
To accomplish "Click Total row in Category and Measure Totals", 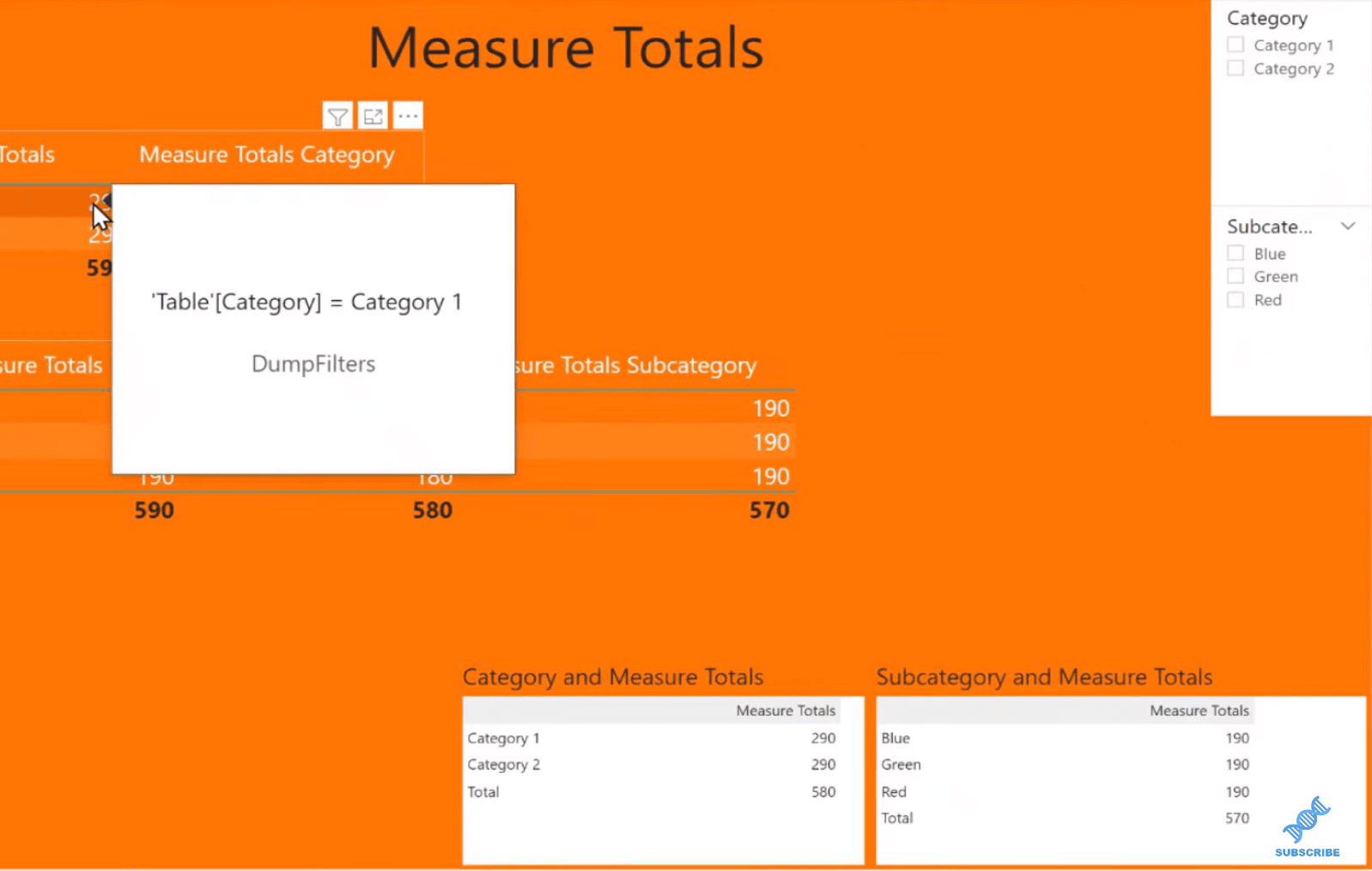I will (x=652, y=792).
